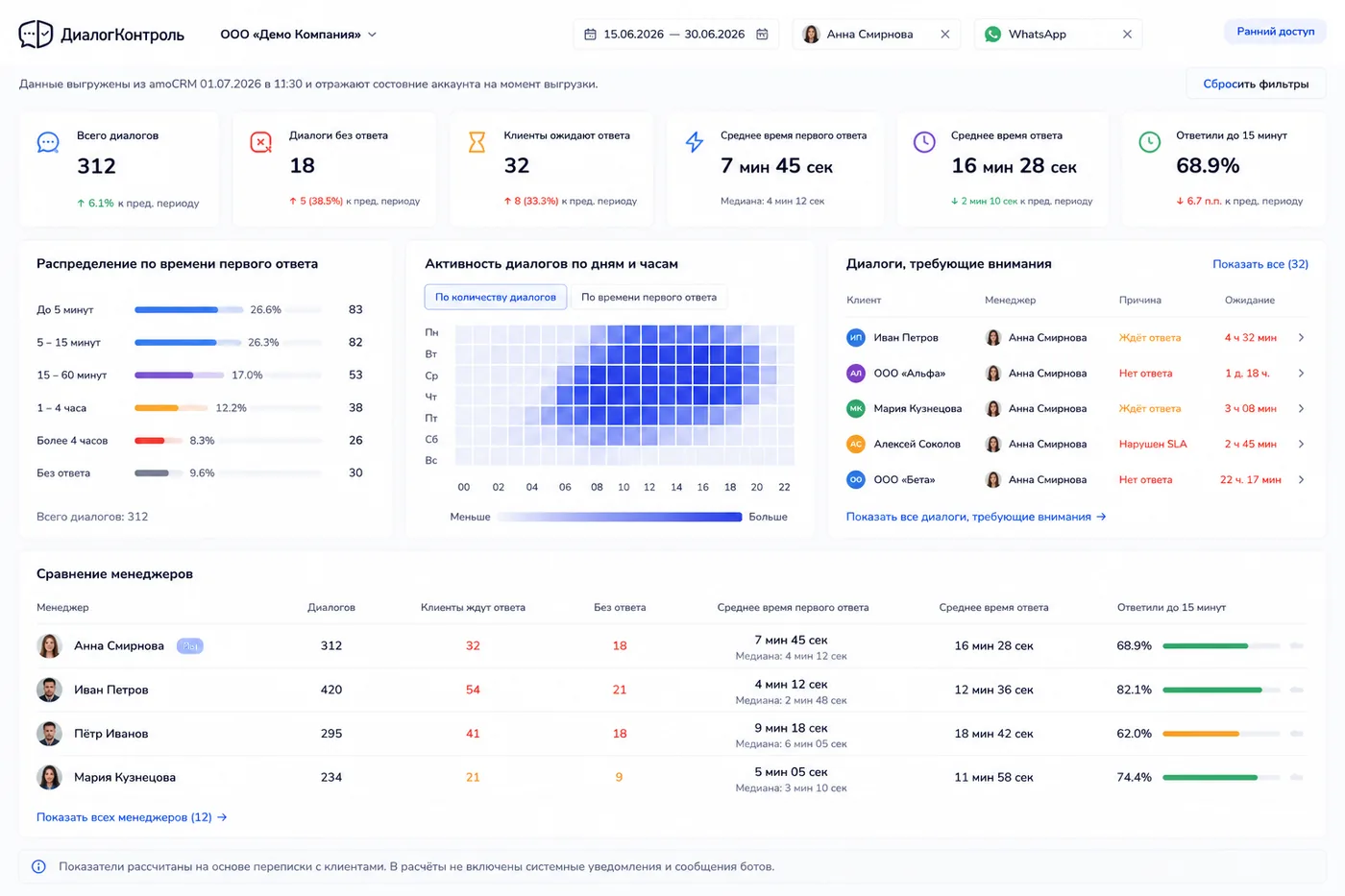Switch to По количеству диалогов tab
The width and height of the screenshot is (1345, 896).
496,298
